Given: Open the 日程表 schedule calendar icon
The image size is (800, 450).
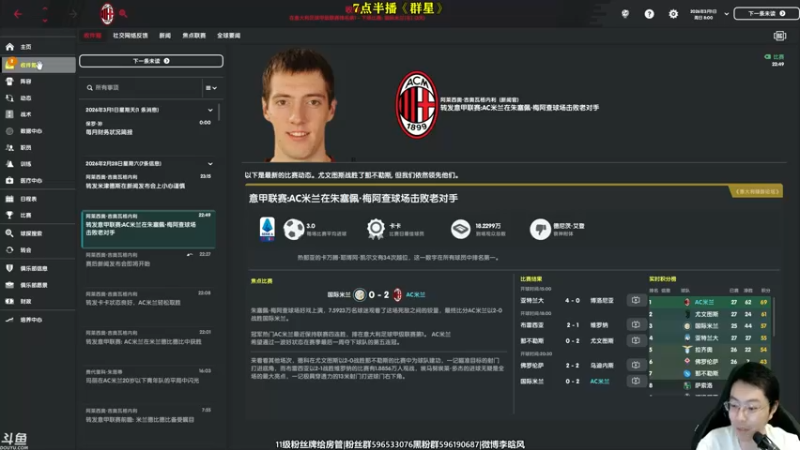Looking at the screenshot, I should coord(10,199).
